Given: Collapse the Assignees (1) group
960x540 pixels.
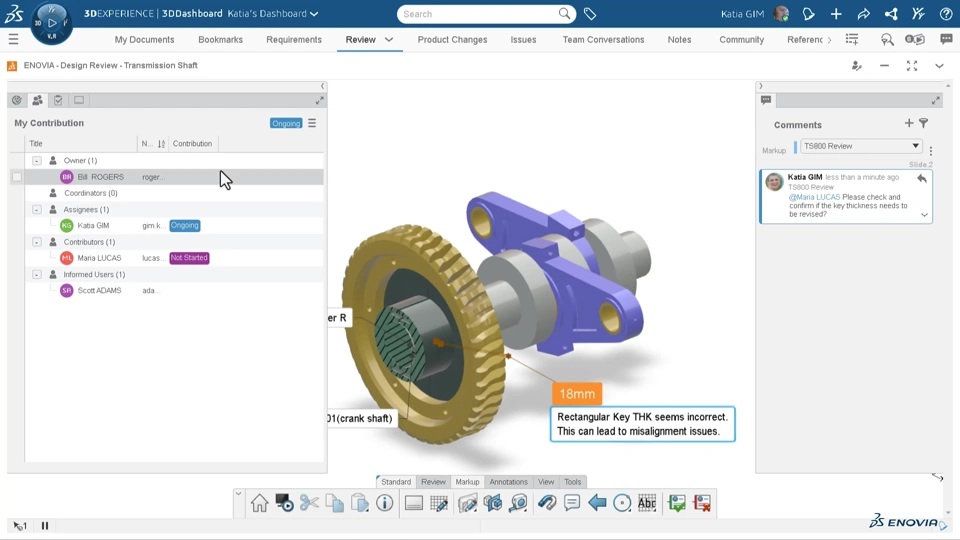Looking at the screenshot, I should click(x=37, y=209).
